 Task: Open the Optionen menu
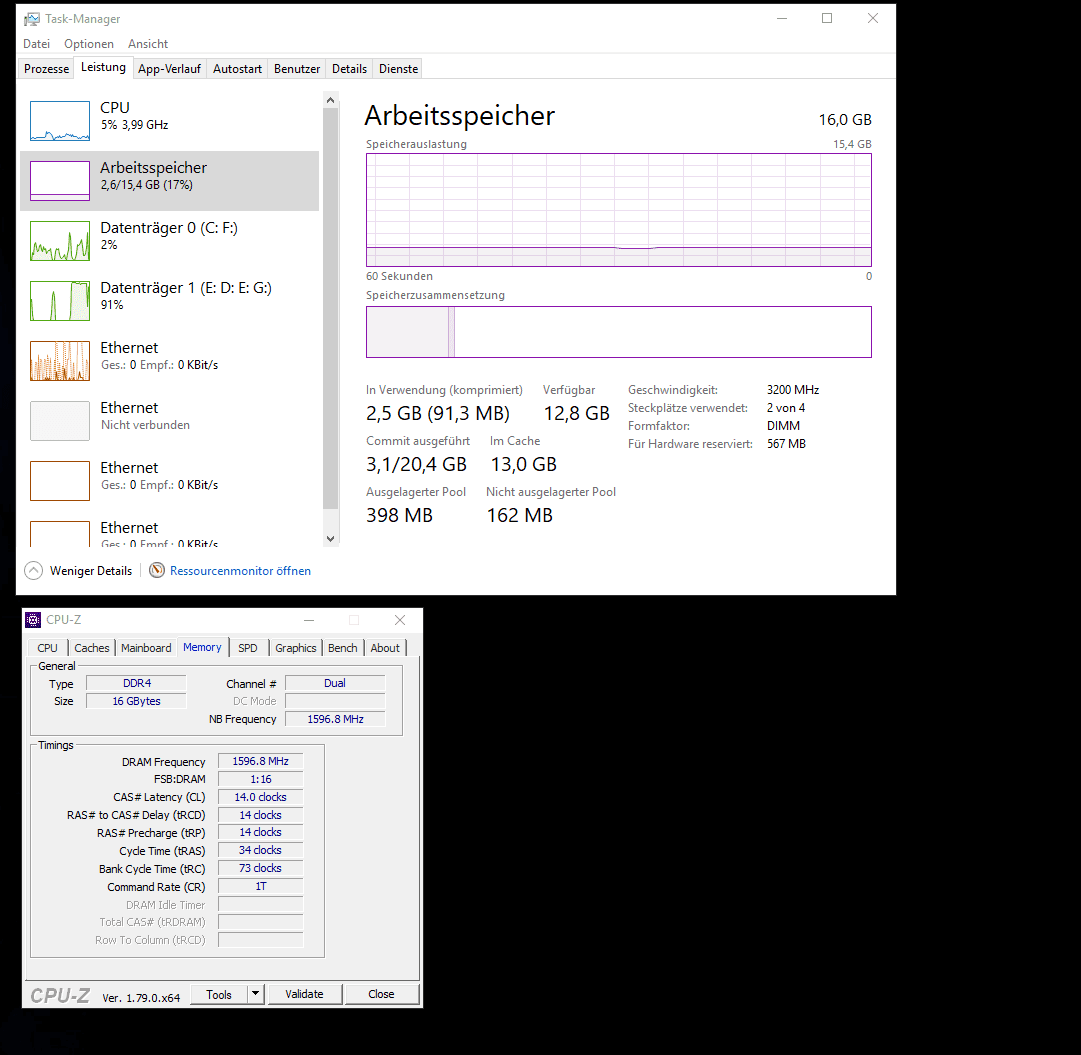pyautogui.click(x=89, y=43)
